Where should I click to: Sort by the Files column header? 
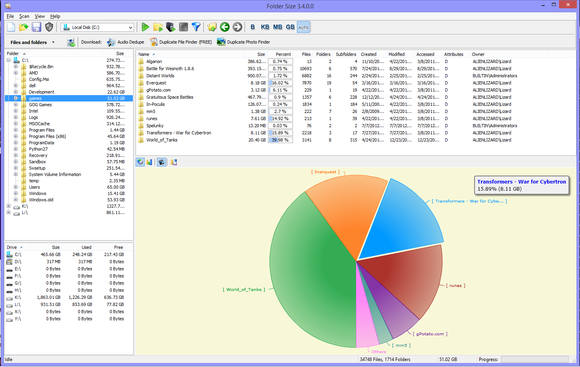[304, 54]
